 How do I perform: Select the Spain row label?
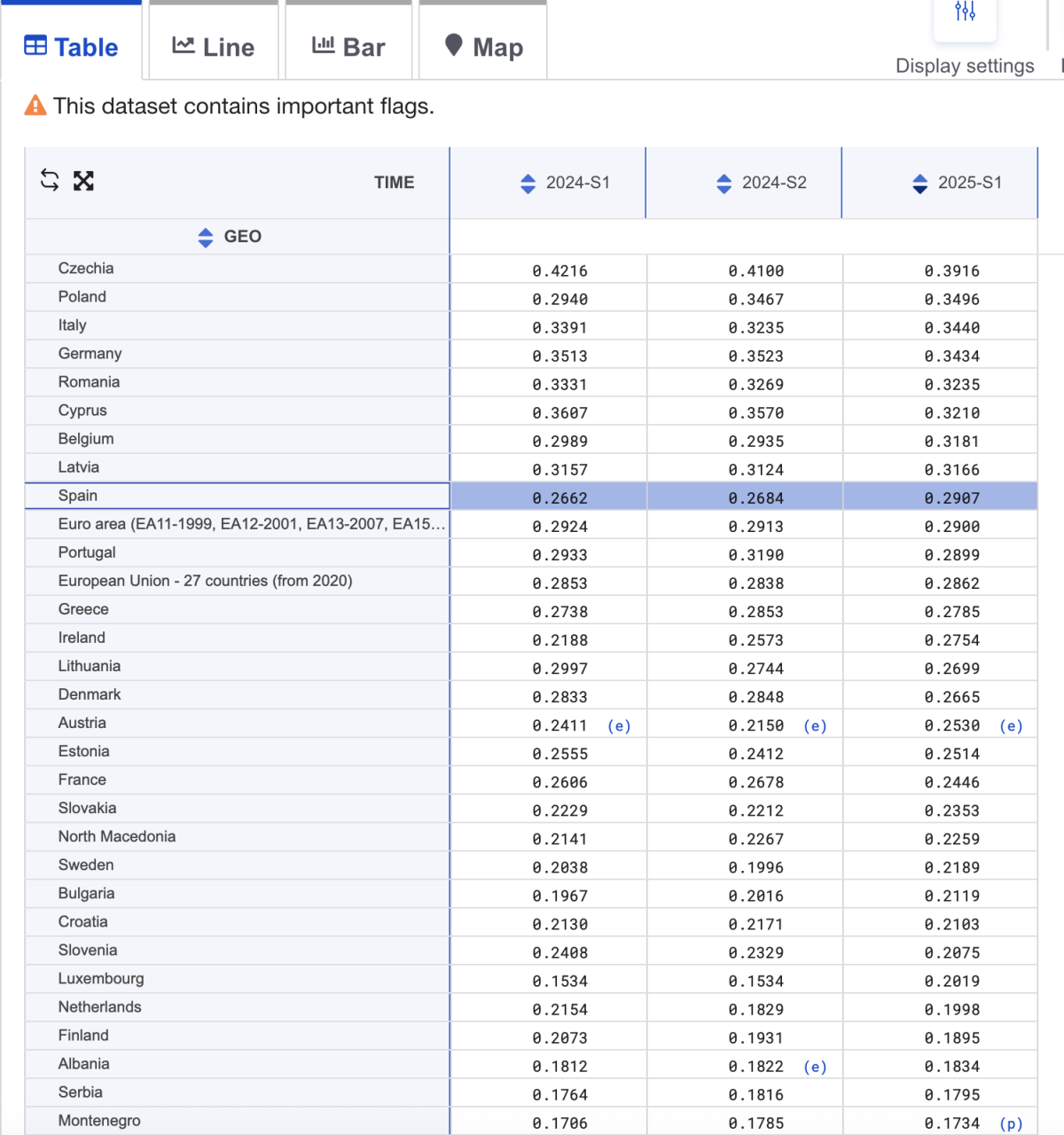78,496
